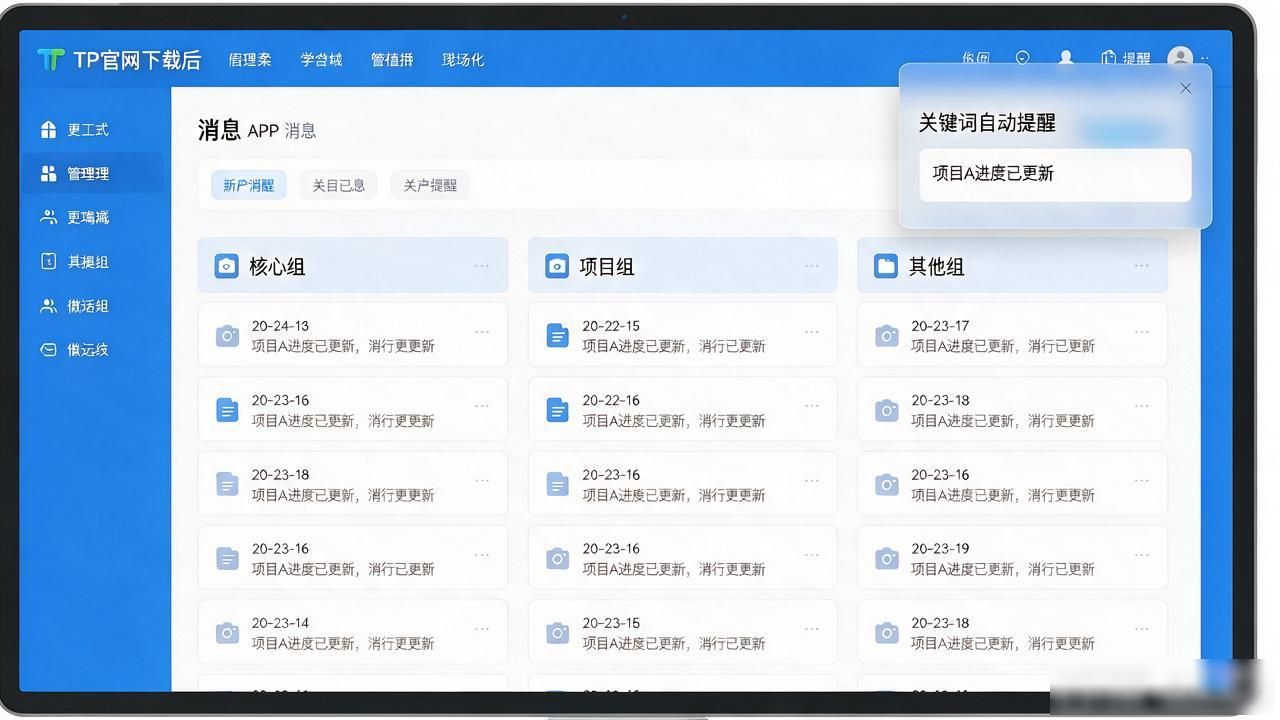The image size is (1280, 720).
Task: Click the 项目A进度已更新 keyword field in popup
Action: 1055,174
